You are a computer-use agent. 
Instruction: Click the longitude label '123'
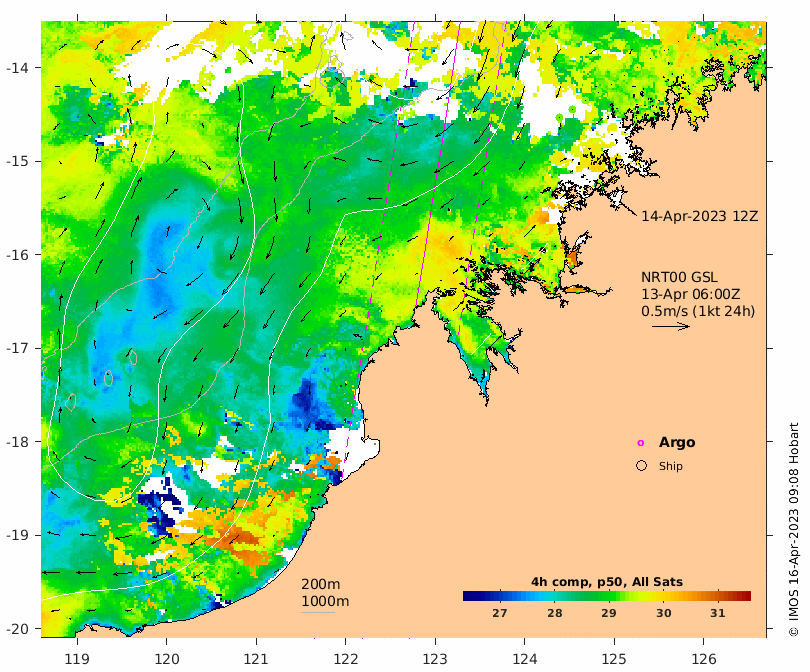(435, 660)
